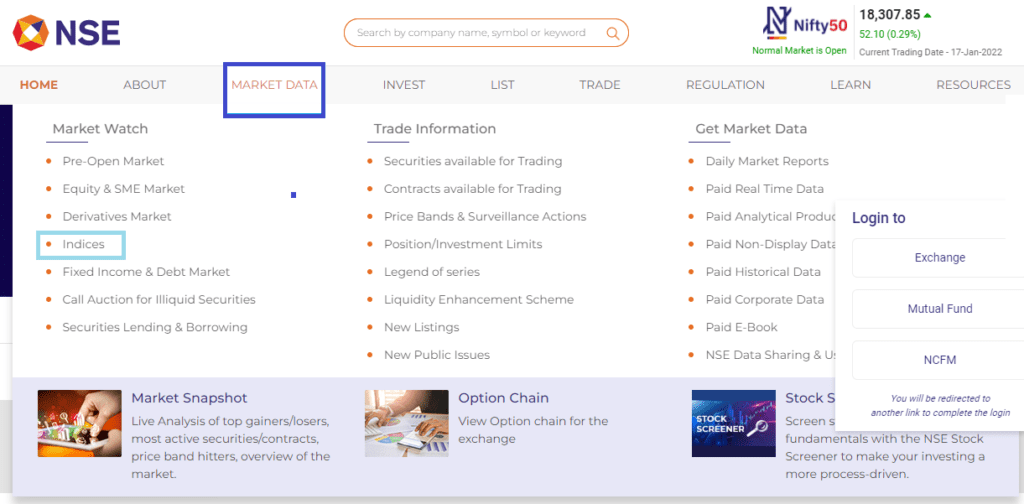Open the LIST menu
Viewport: 1024px width, 504px height.
[x=502, y=85]
